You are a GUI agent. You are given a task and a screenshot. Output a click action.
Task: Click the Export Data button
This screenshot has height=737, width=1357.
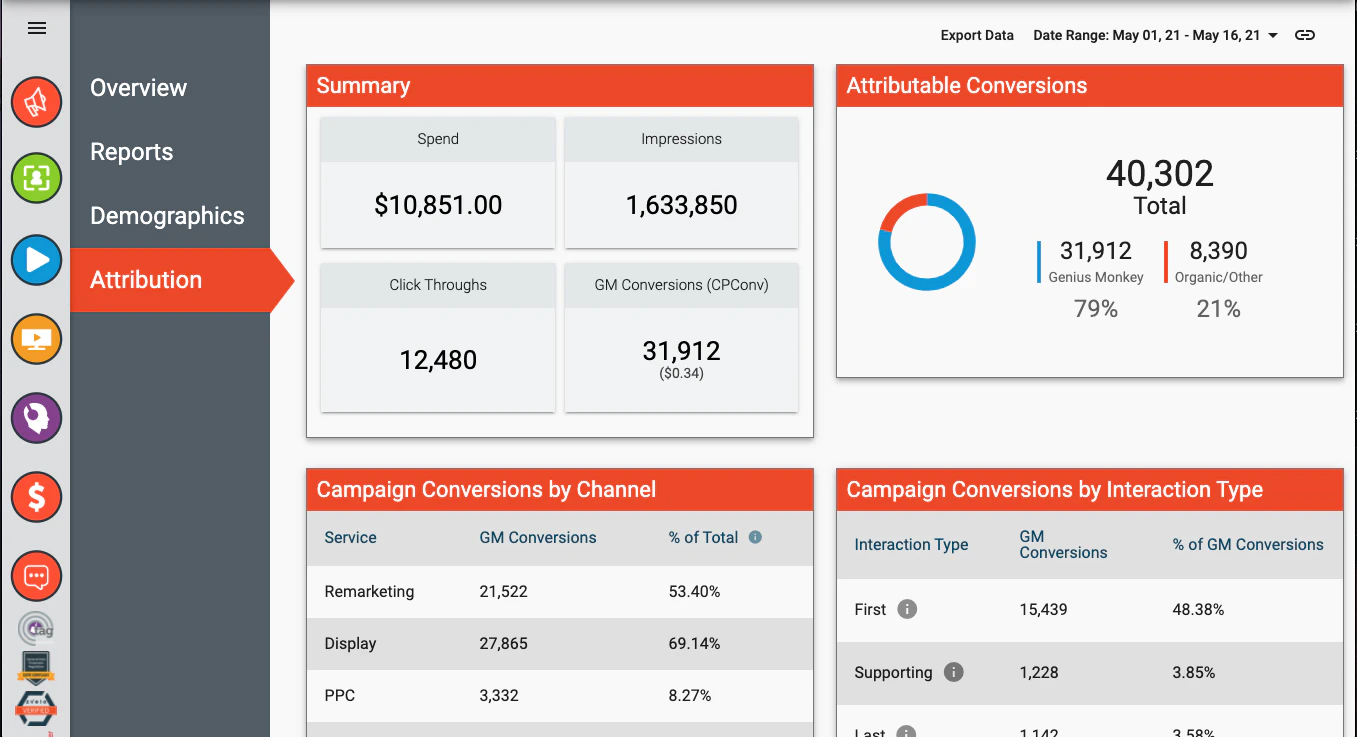click(977, 35)
